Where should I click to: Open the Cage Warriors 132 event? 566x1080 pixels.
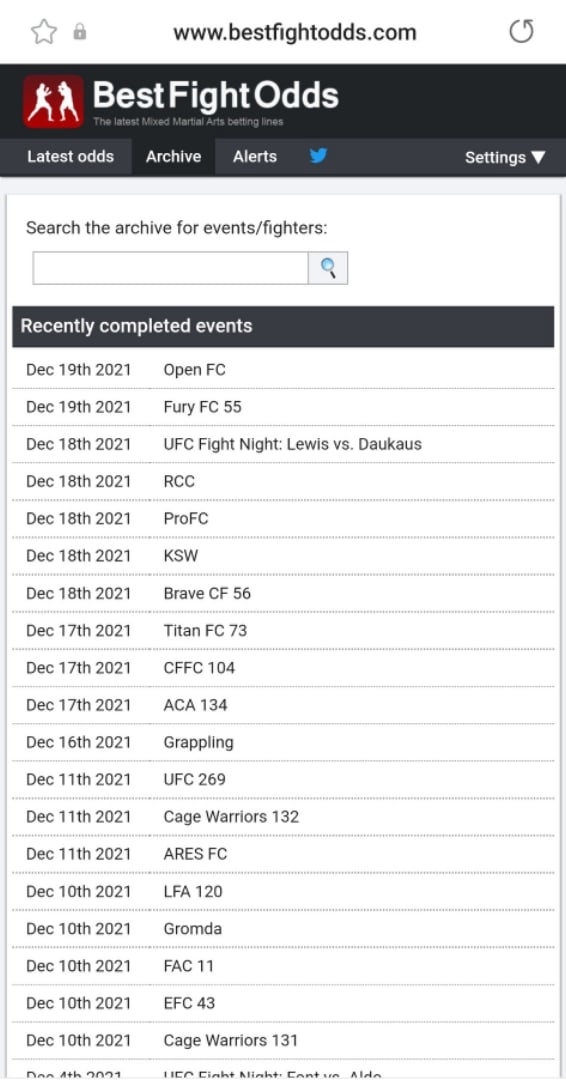click(x=231, y=816)
